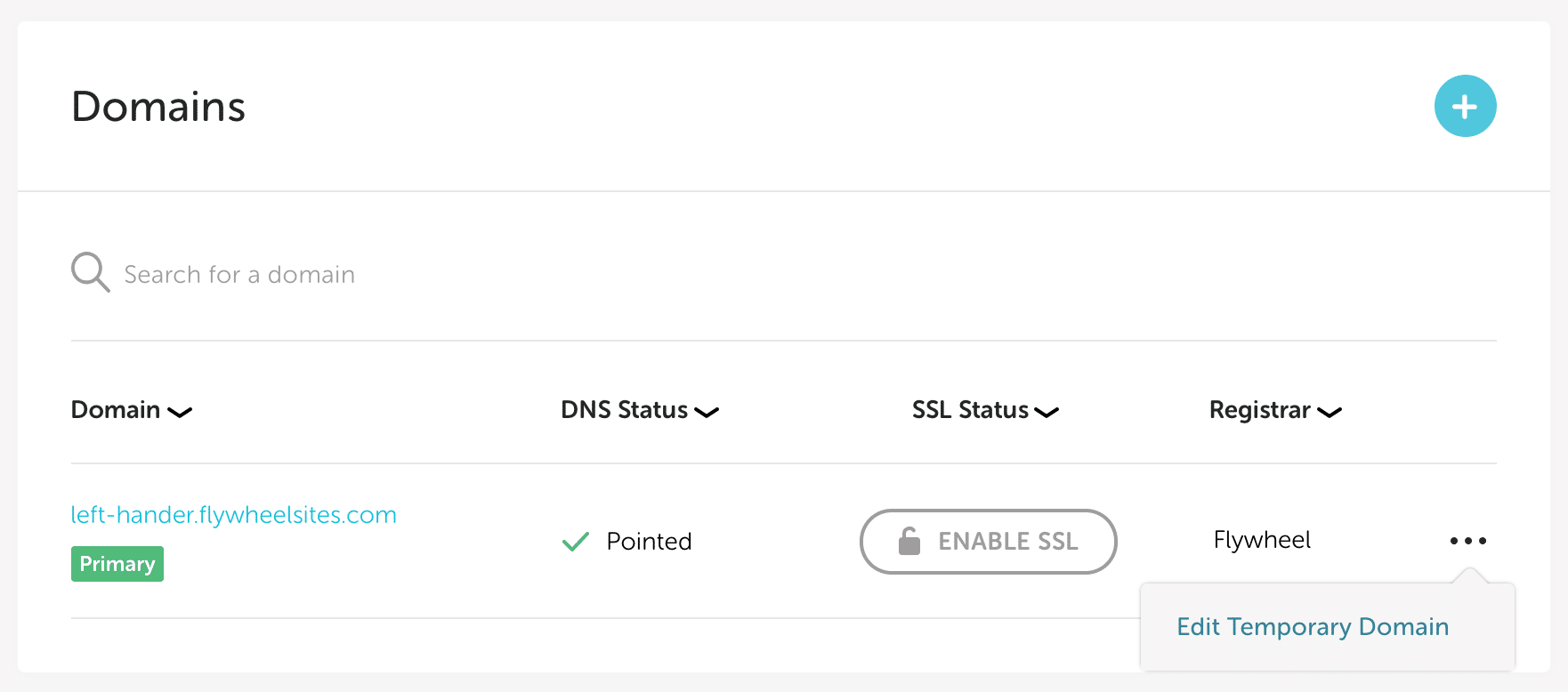Open the left-hander.flywheelsites.com link
This screenshot has height=692, width=1568.
(233, 515)
